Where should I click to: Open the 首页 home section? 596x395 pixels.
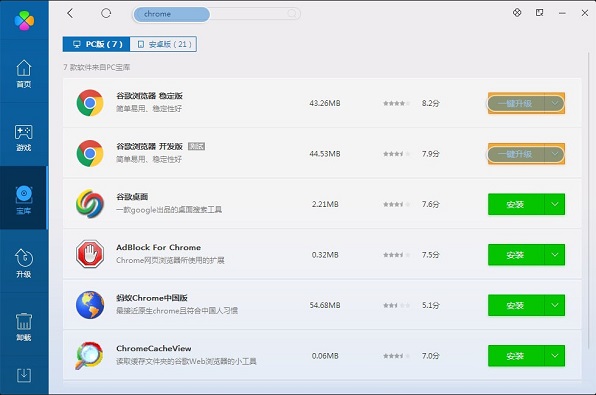tap(24, 74)
